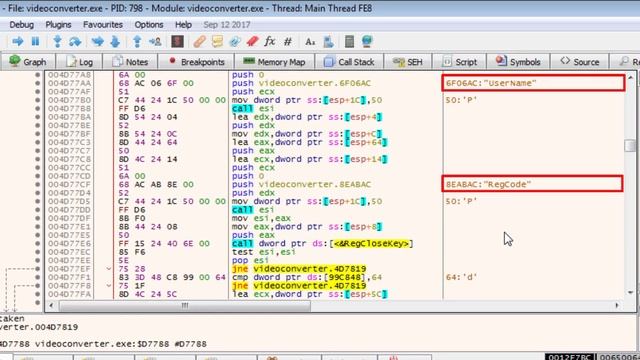This screenshot has width=640, height=360.
Task: Open the Help menu
Action: point(183,25)
